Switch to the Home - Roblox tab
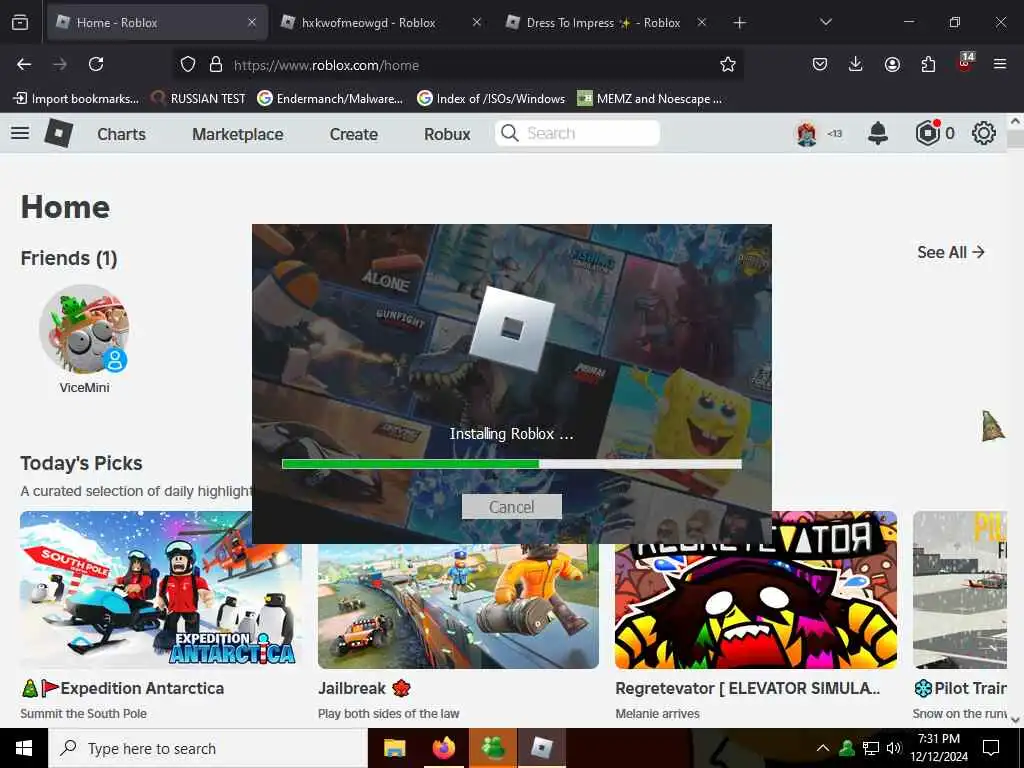This screenshot has width=1024, height=768. pyautogui.click(x=157, y=23)
